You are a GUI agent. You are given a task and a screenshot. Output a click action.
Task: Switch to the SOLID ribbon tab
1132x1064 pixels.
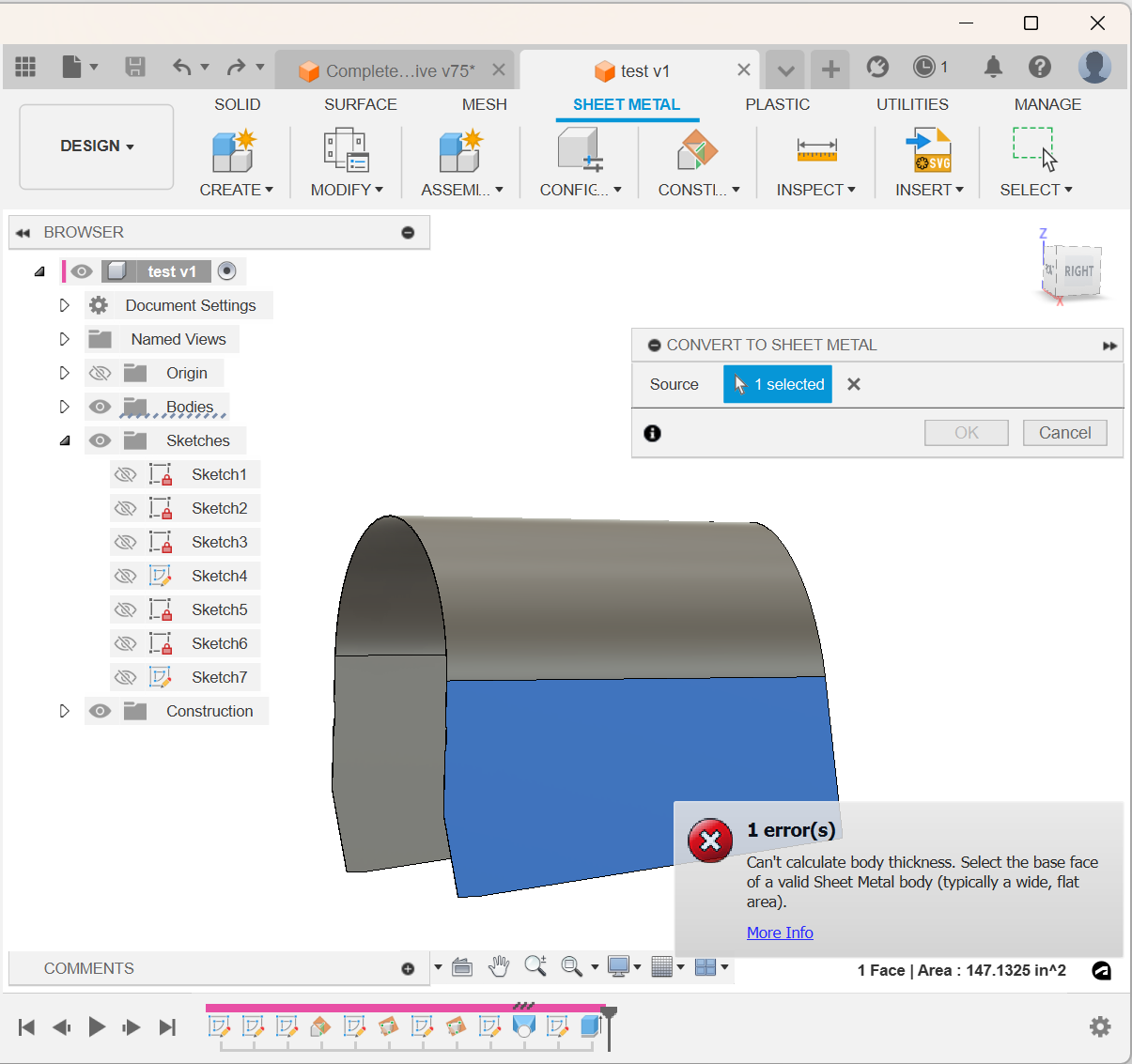tap(237, 104)
